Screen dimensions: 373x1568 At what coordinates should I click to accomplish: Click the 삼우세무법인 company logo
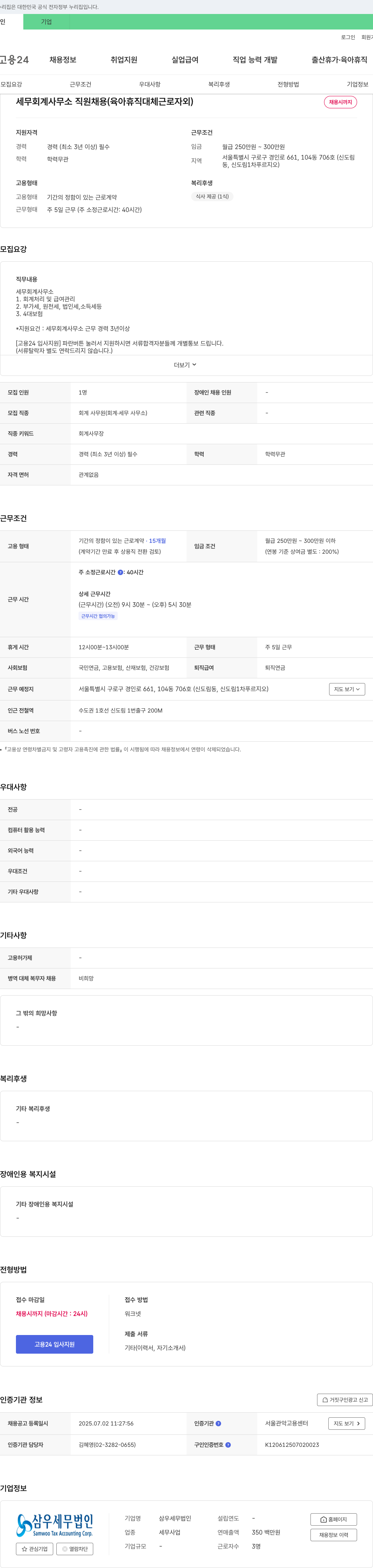click(x=55, y=1525)
